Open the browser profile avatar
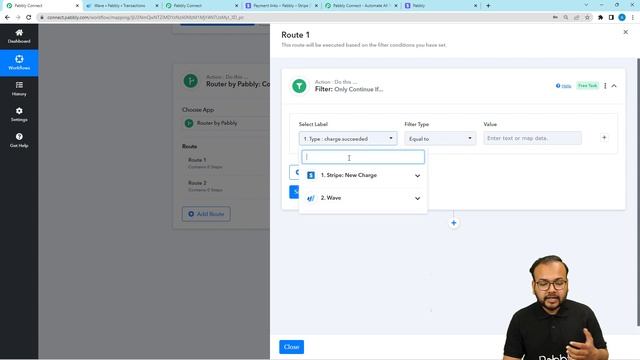This screenshot has height=360, width=640. tap(622, 18)
